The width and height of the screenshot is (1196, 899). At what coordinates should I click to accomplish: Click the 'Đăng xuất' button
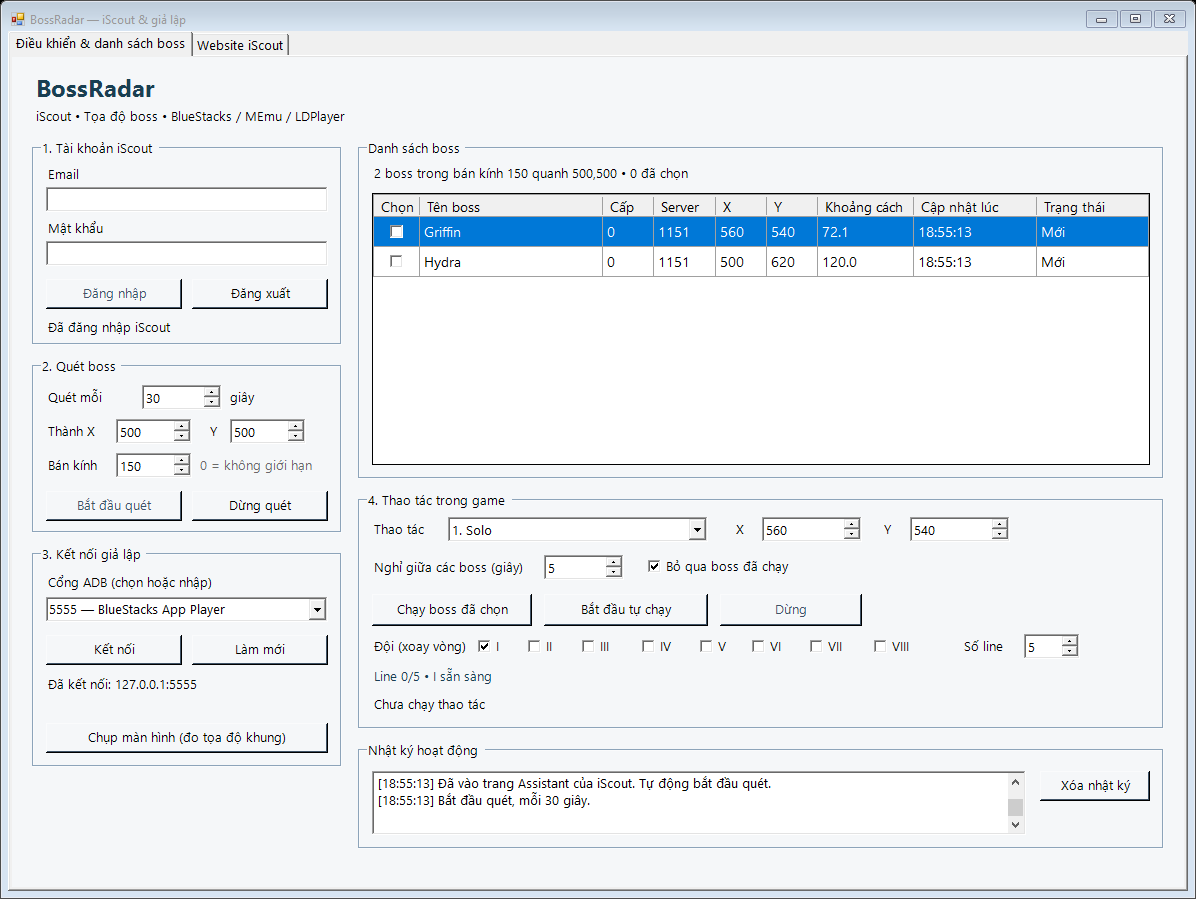pyautogui.click(x=260, y=294)
